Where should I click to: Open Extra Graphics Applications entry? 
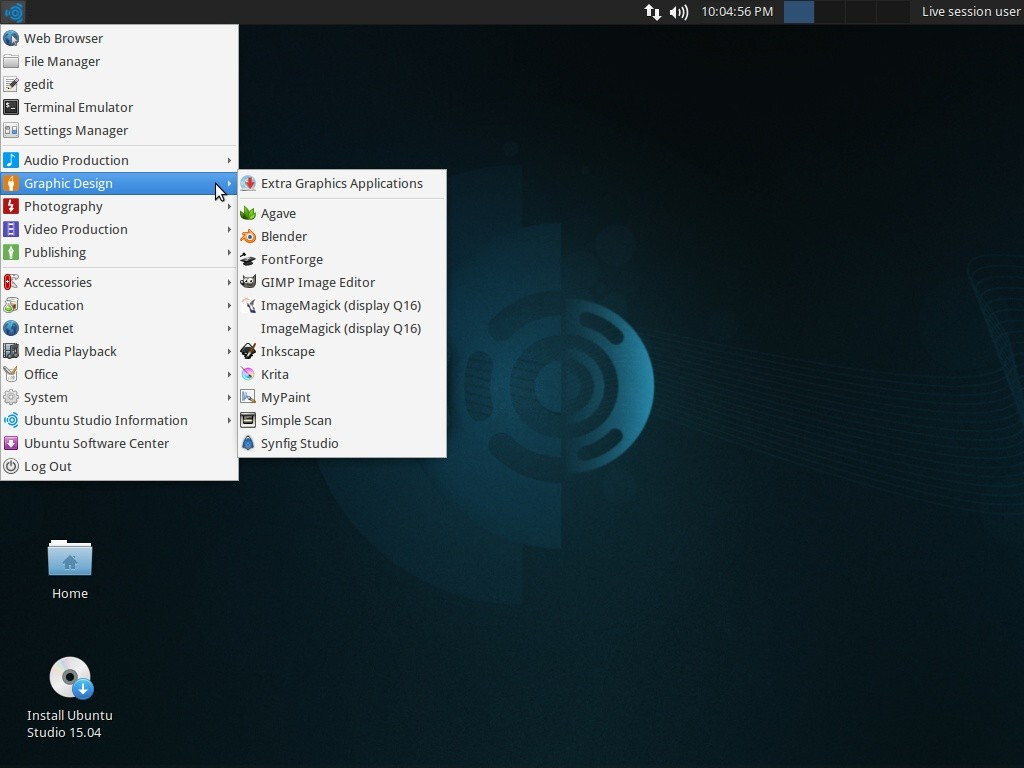coord(342,184)
